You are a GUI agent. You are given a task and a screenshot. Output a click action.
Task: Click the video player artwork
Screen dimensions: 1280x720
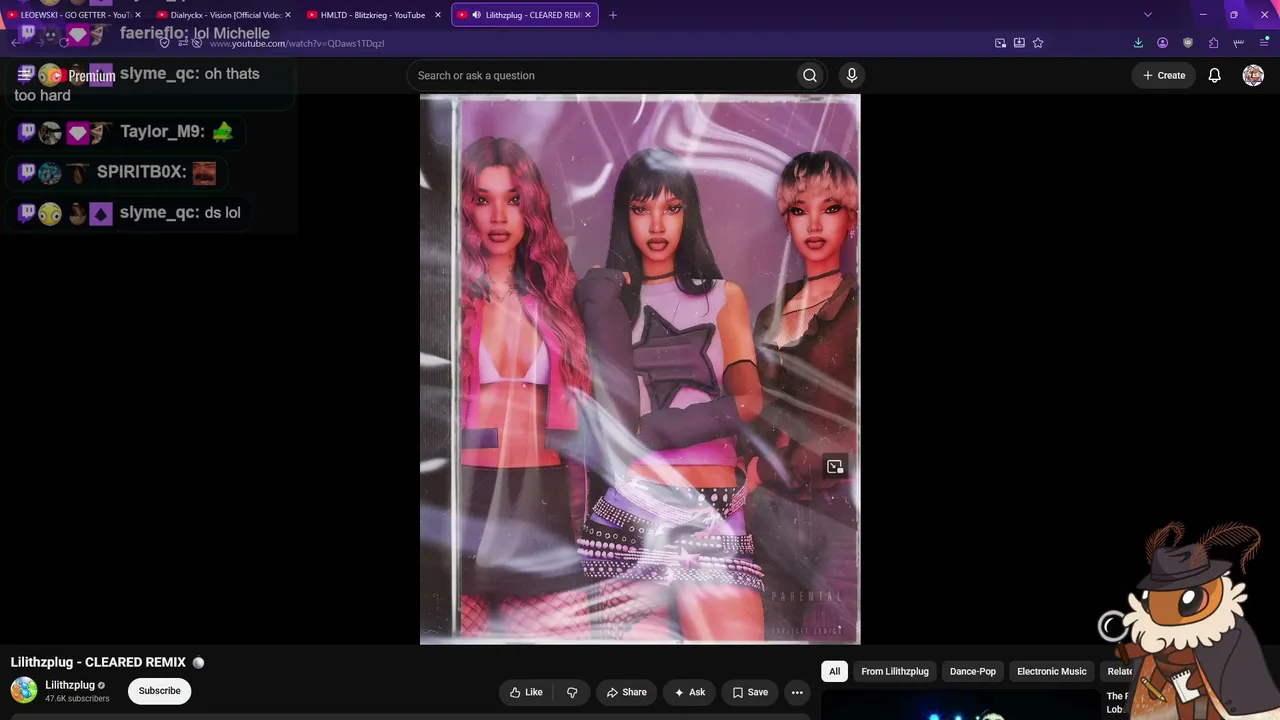[x=640, y=369]
